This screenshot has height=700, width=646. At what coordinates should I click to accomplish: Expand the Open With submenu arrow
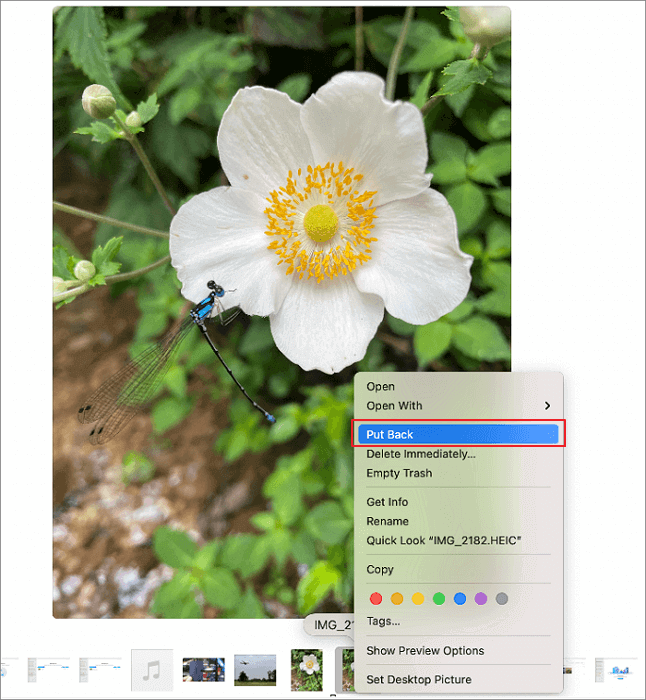point(547,406)
